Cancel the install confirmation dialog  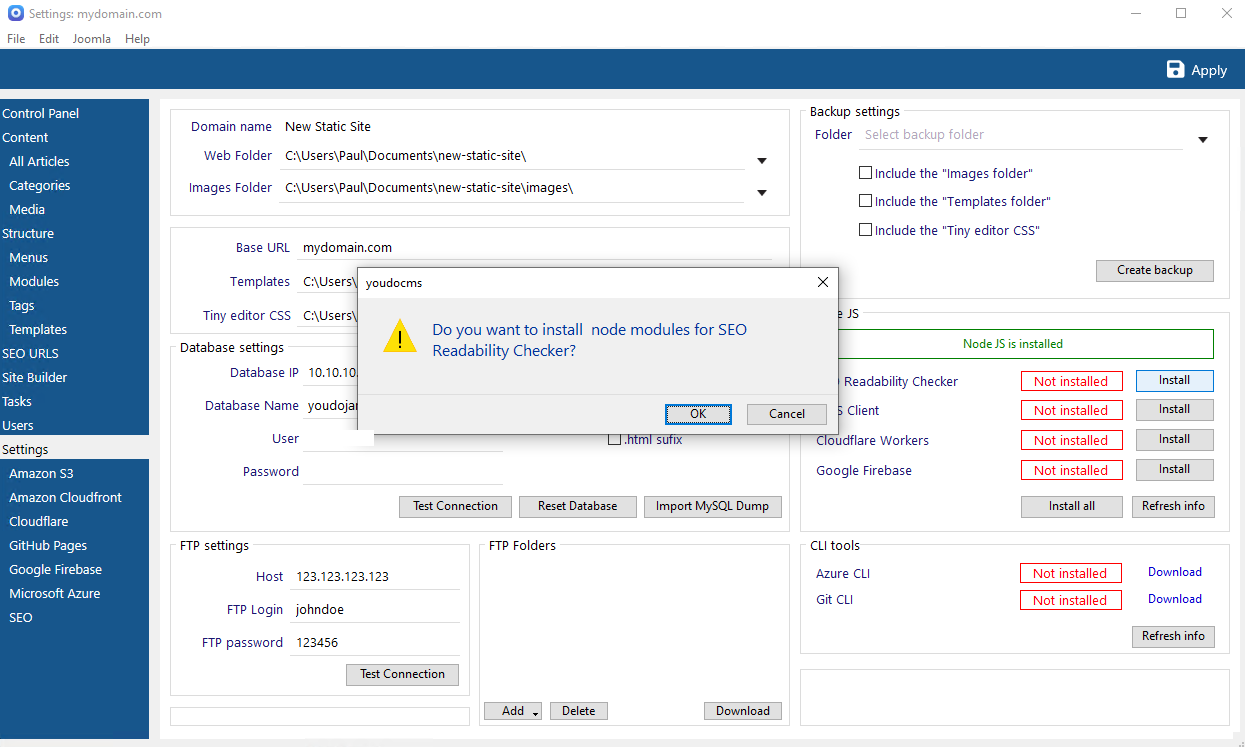786,414
